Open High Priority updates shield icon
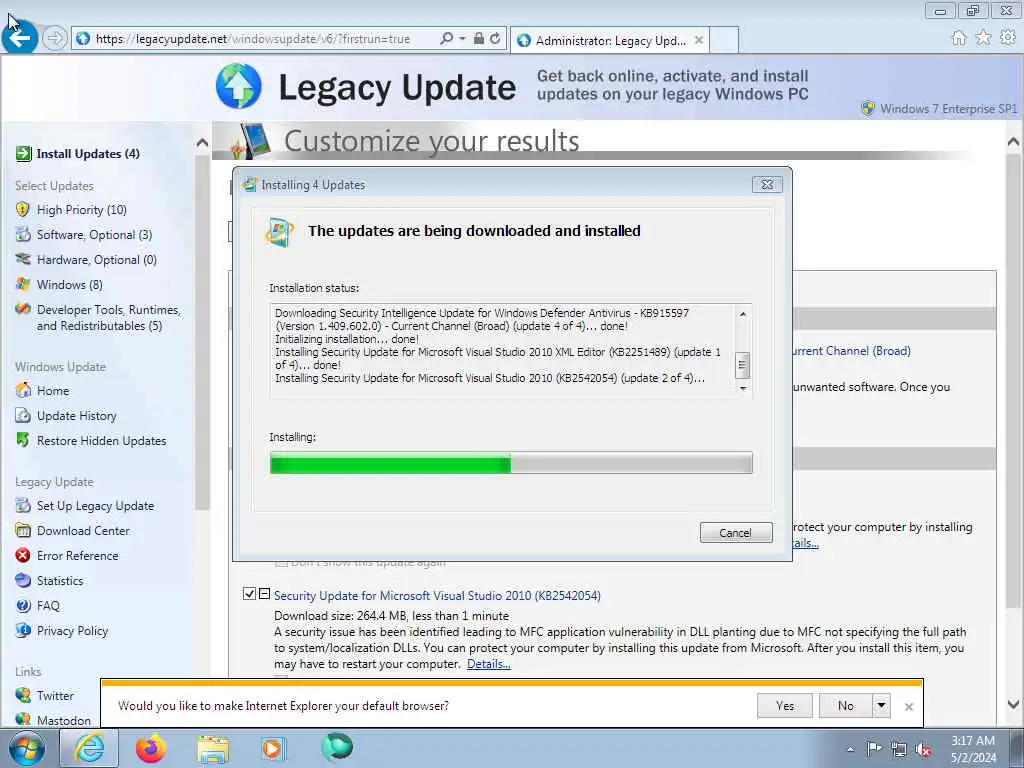The height and width of the screenshot is (768, 1024). (23, 210)
